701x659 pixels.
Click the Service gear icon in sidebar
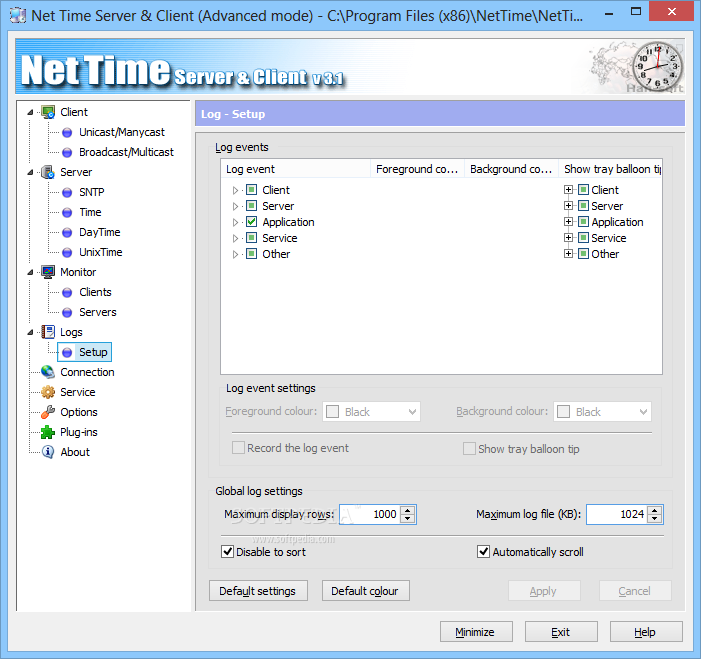click(48, 392)
